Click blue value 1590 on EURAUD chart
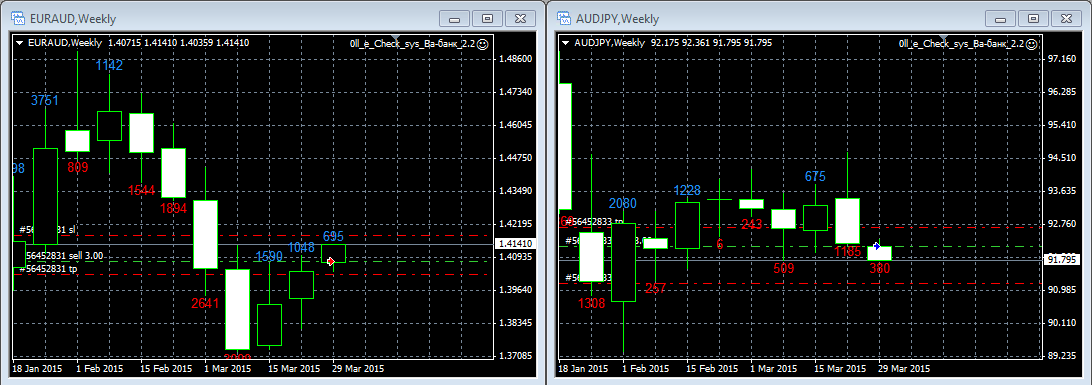 coord(269,256)
